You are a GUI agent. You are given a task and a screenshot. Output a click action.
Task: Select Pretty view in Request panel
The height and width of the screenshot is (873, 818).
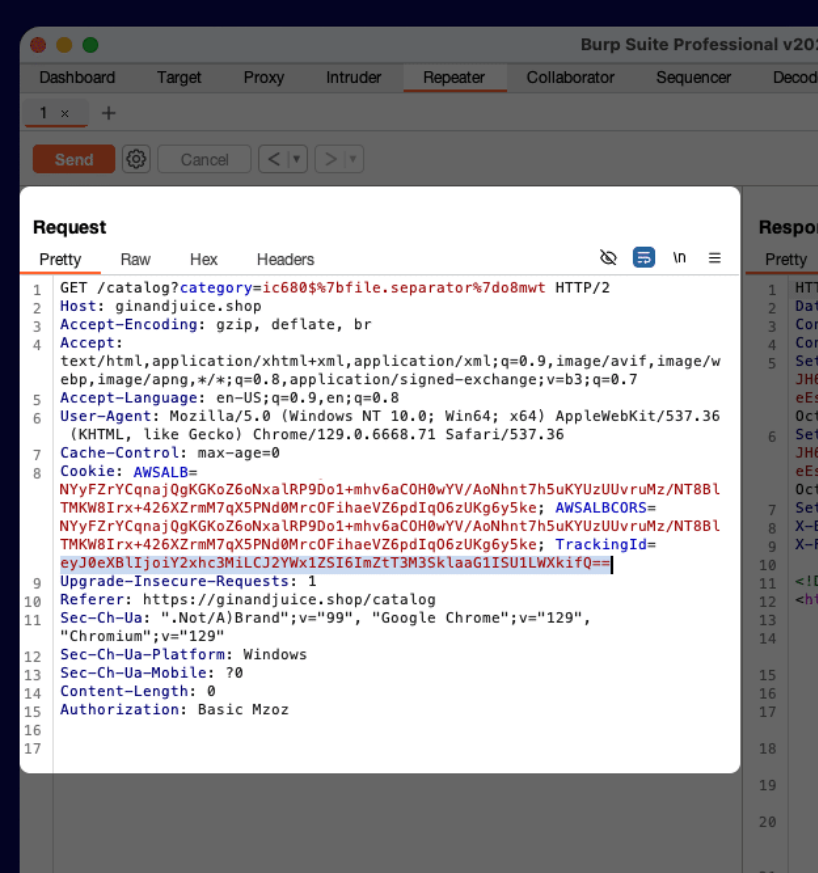tap(60, 259)
